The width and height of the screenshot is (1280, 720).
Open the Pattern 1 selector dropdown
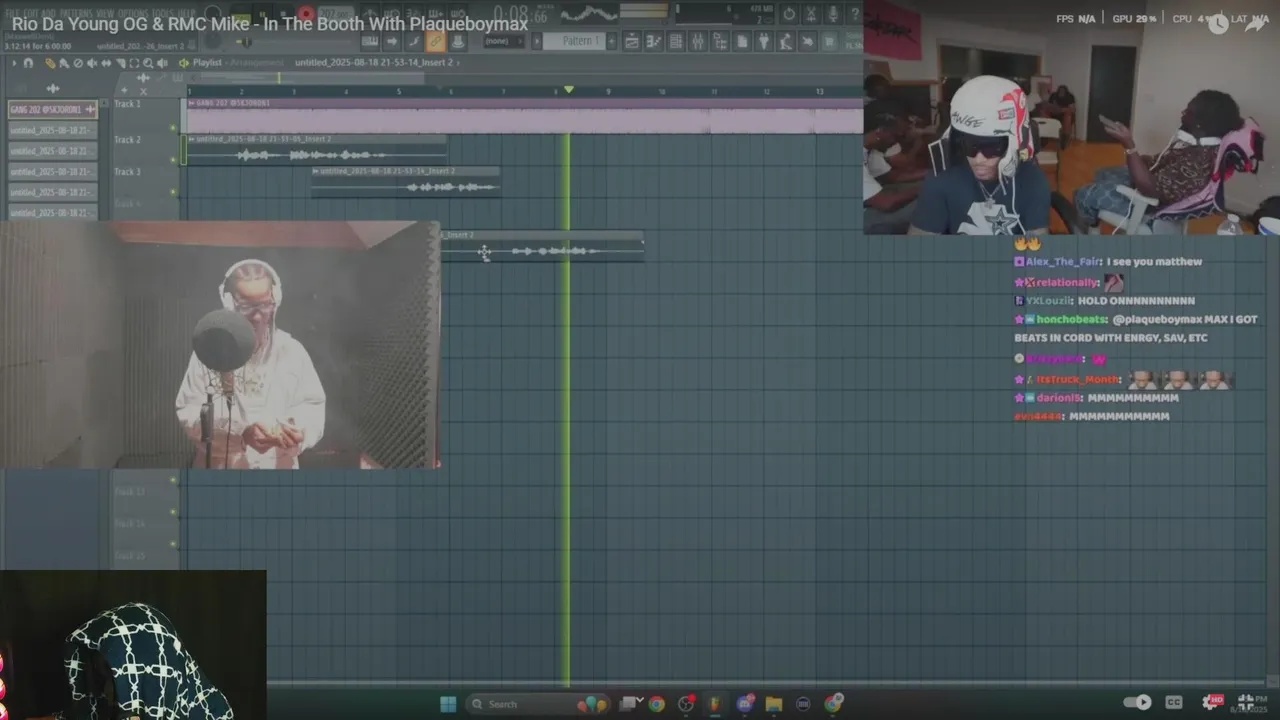[575, 41]
